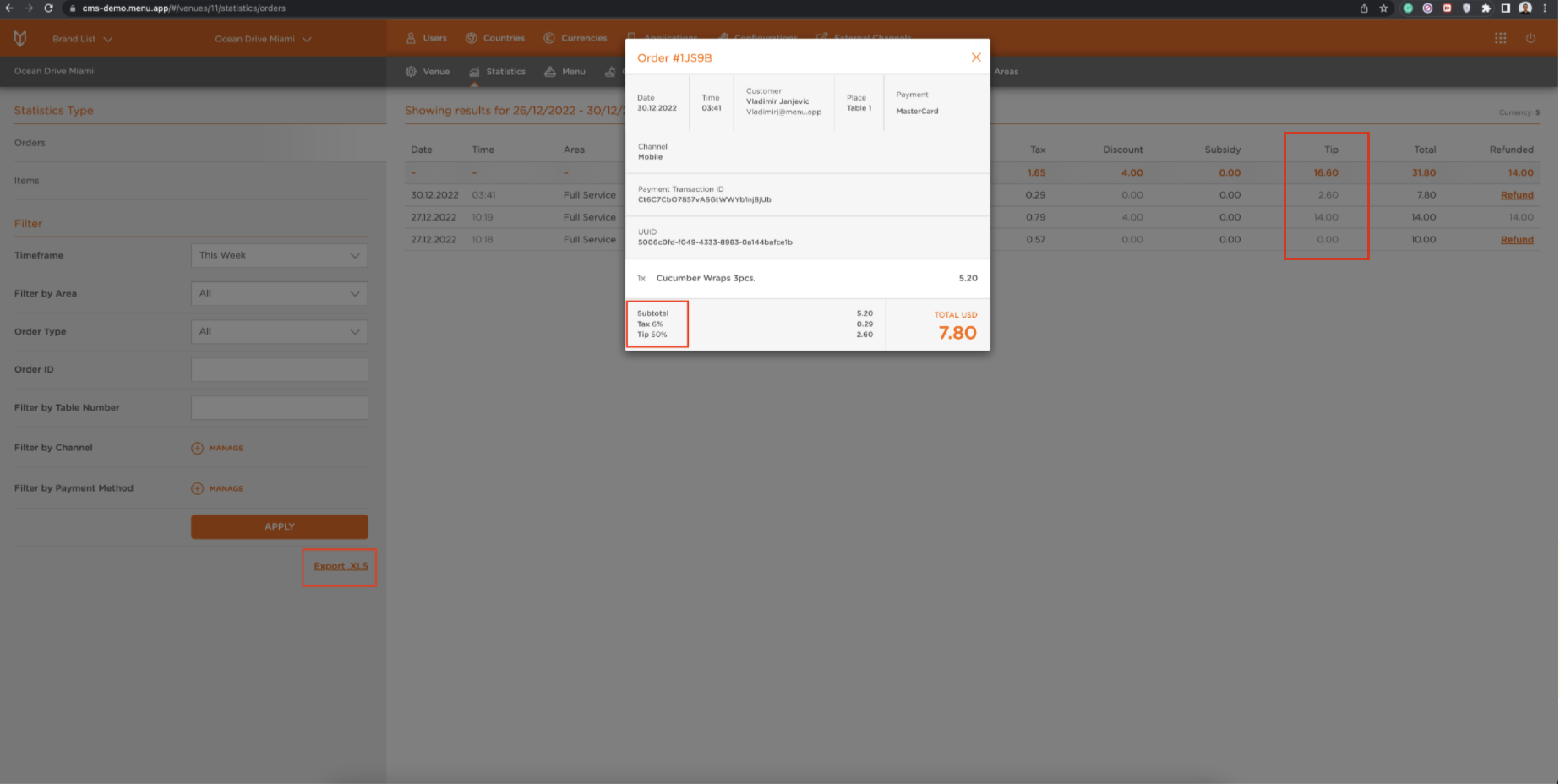Click the Refunded column header

point(1511,150)
